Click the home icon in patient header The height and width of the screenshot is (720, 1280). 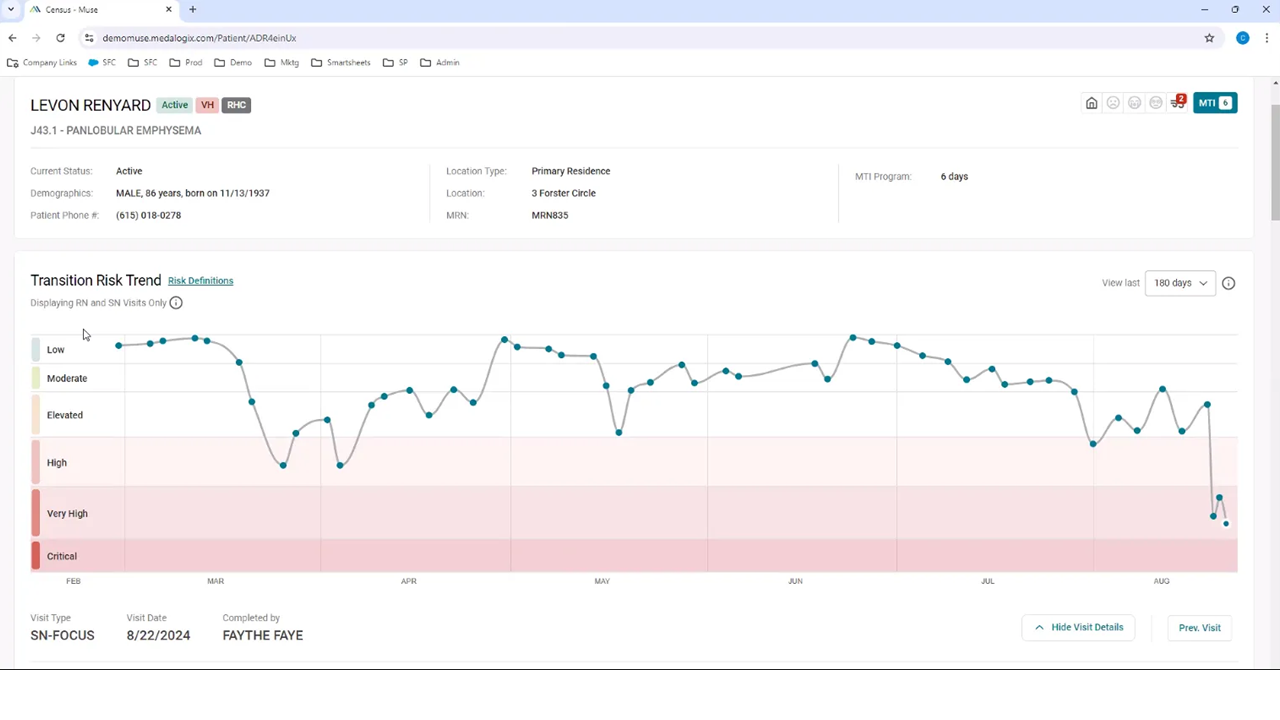pos(1091,103)
